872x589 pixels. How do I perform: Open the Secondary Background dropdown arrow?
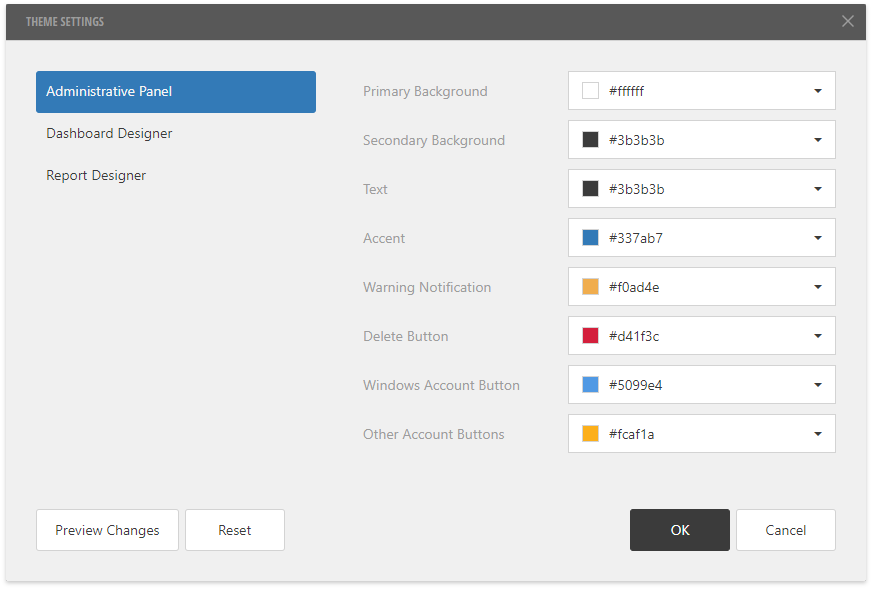[x=817, y=140]
